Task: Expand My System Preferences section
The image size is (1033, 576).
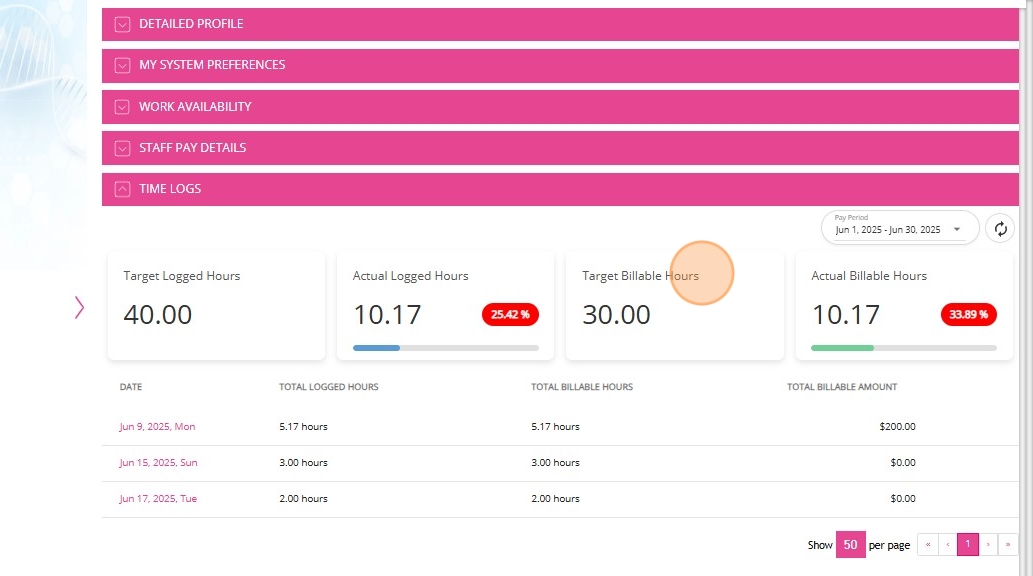Action: (x=560, y=65)
